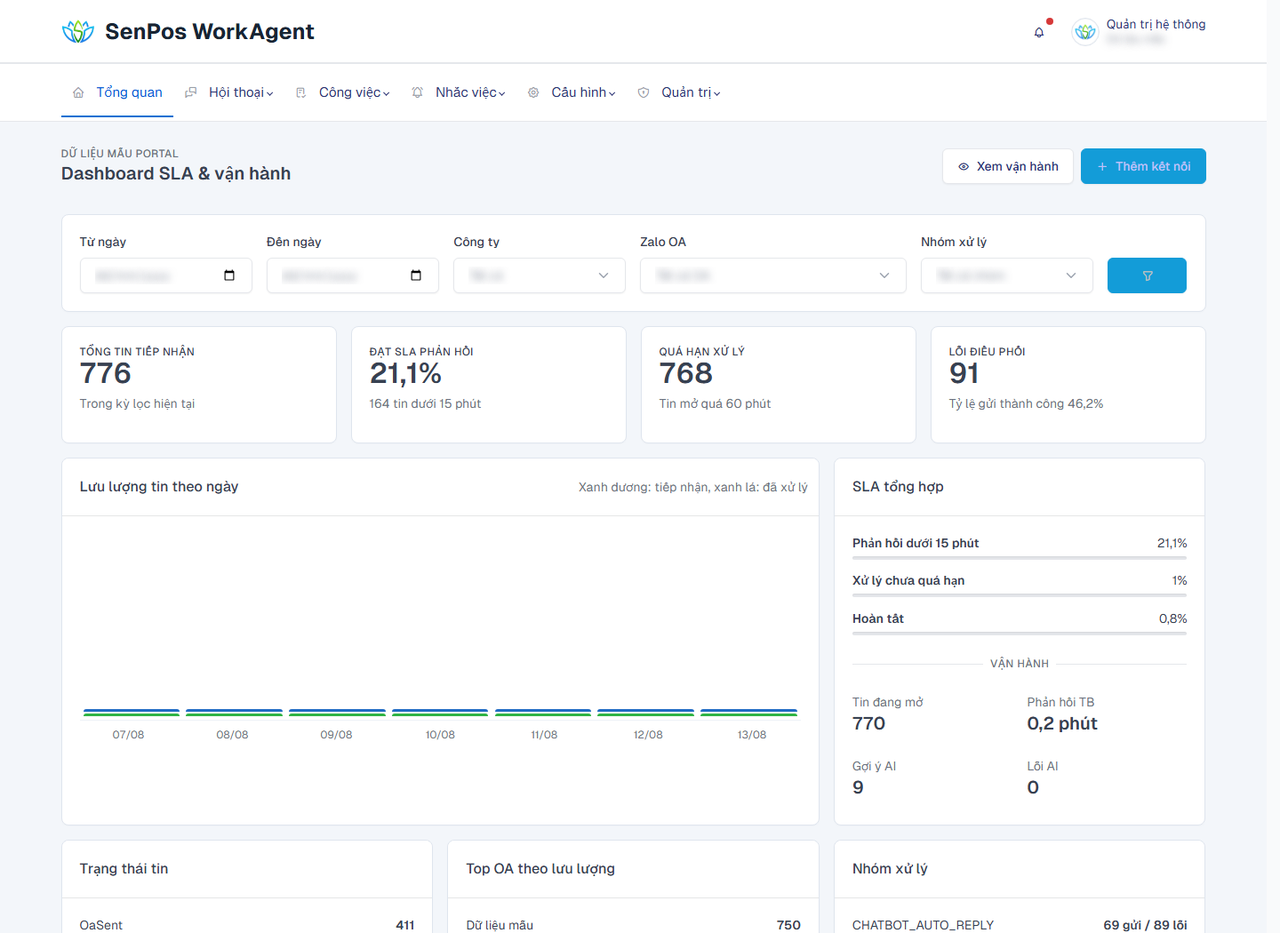The image size is (1280, 933).
Task: Click the SenPos lotus logo
Action: click(x=77, y=32)
